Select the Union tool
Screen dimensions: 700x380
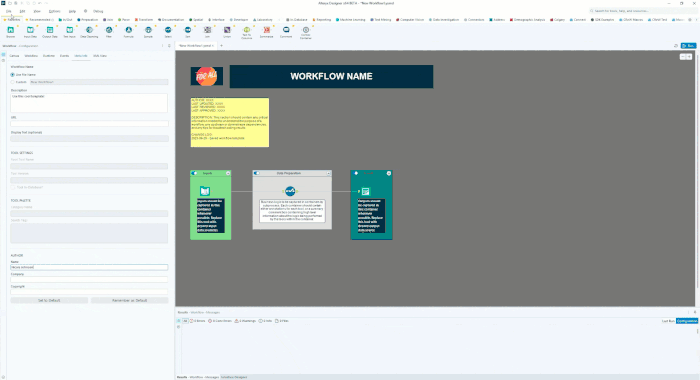[x=227, y=32]
